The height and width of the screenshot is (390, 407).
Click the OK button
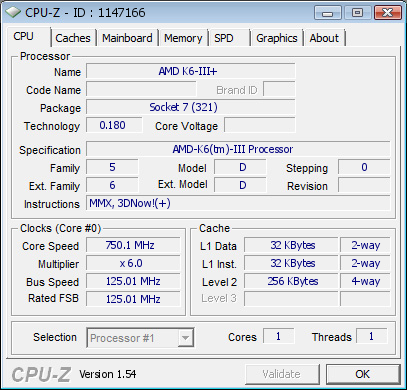[363, 374]
